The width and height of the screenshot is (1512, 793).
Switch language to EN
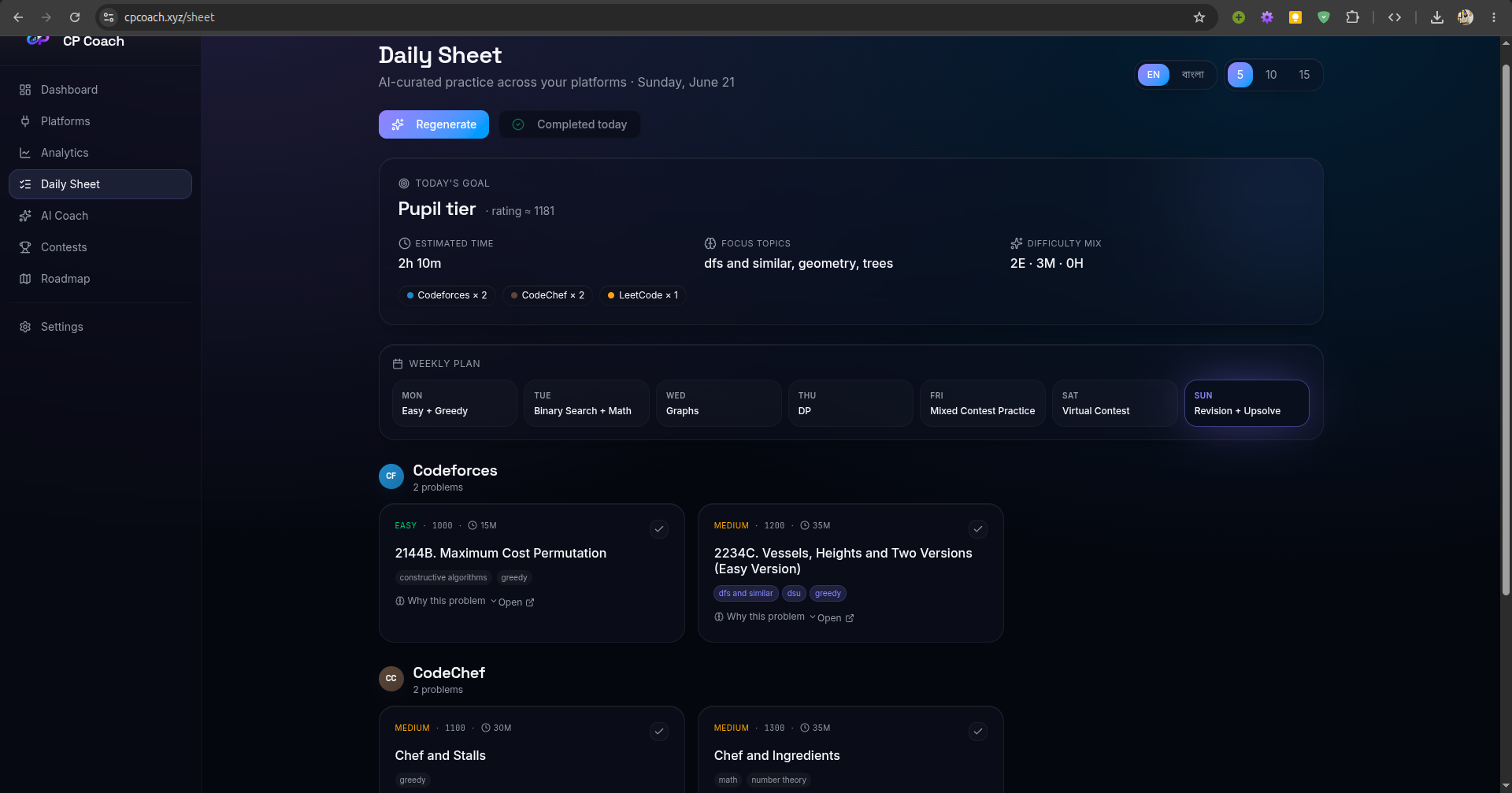(1154, 75)
